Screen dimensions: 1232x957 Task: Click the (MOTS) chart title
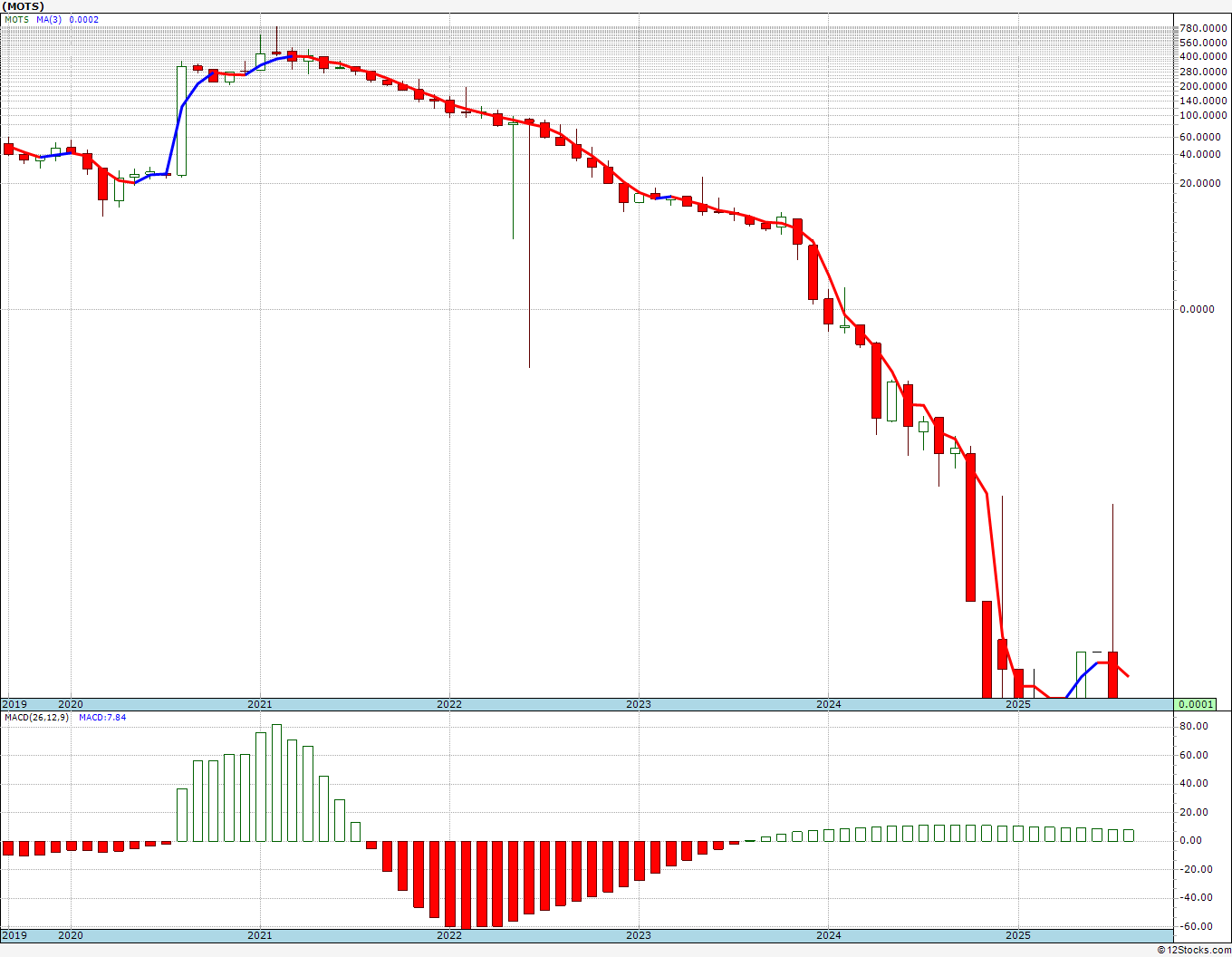[x=23, y=6]
